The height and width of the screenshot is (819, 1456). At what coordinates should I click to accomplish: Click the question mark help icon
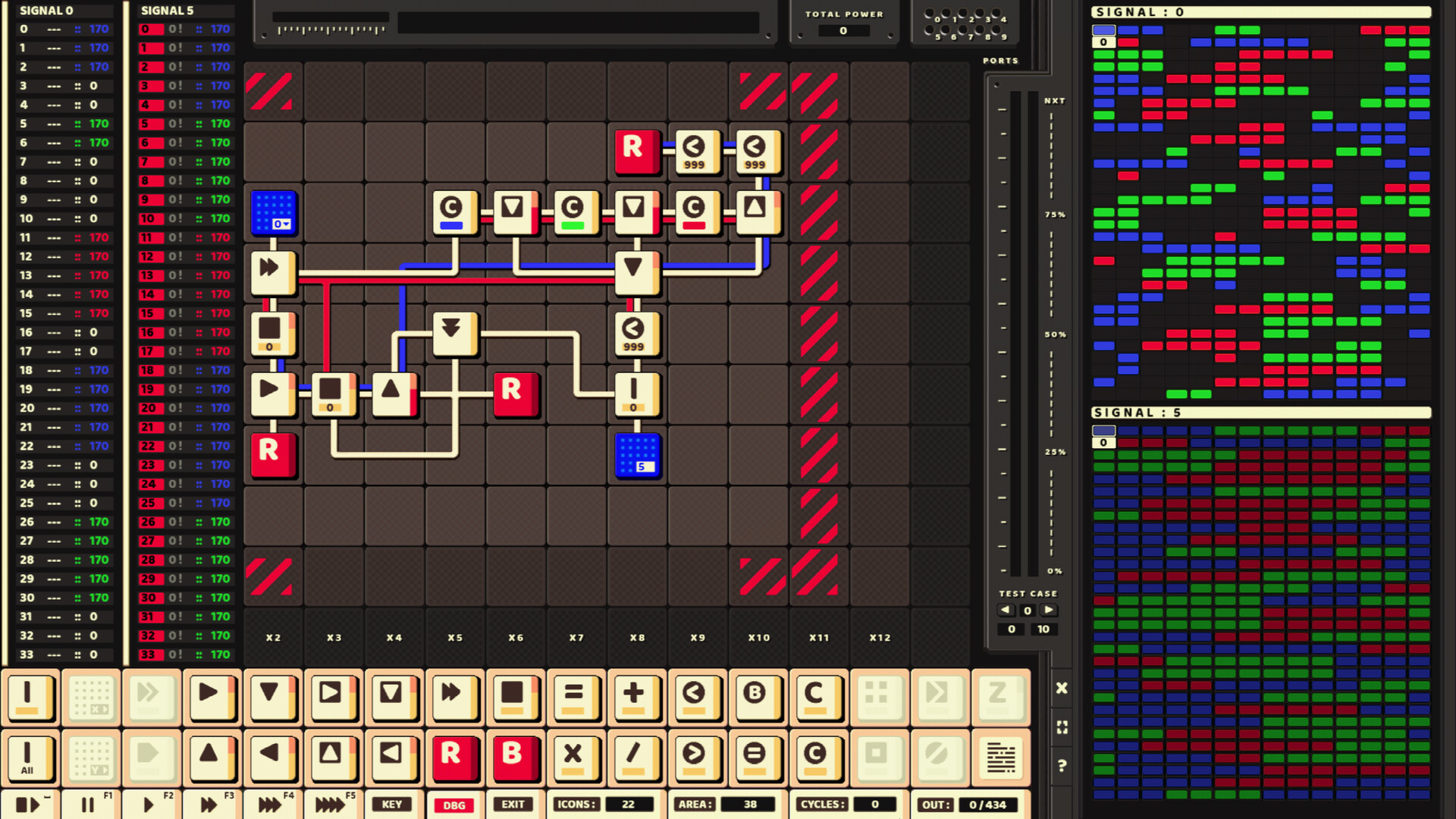1062,764
